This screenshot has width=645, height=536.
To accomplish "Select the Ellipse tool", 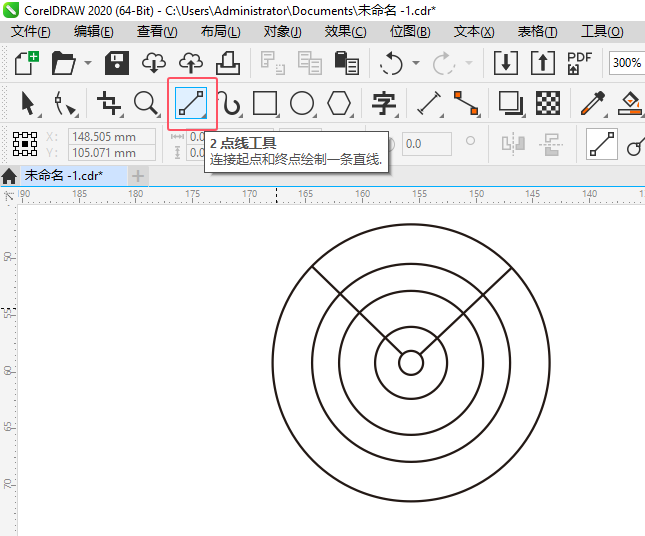I will point(302,103).
